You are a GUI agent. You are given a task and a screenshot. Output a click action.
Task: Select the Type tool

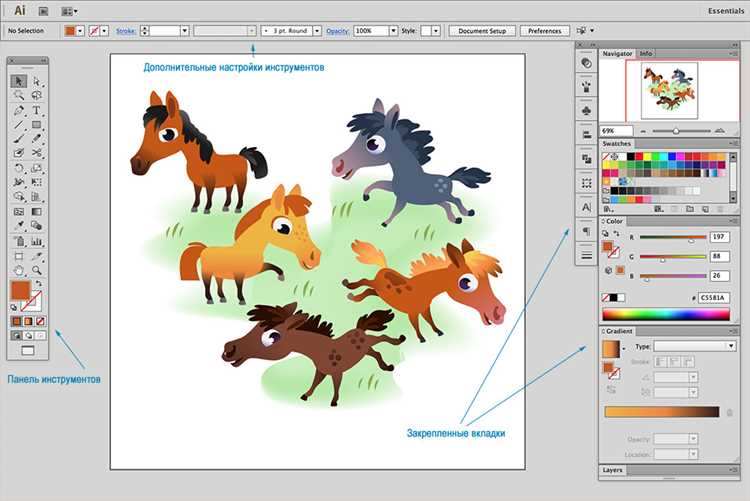coord(36,111)
